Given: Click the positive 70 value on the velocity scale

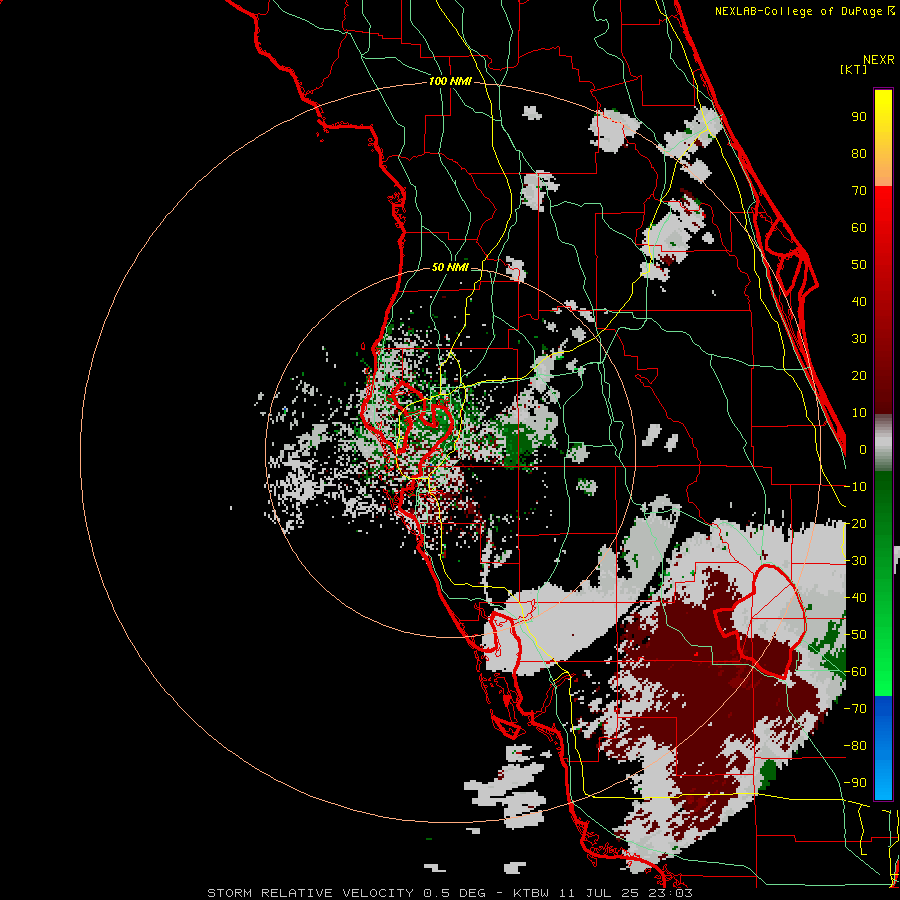Looking at the screenshot, I should point(859,191).
